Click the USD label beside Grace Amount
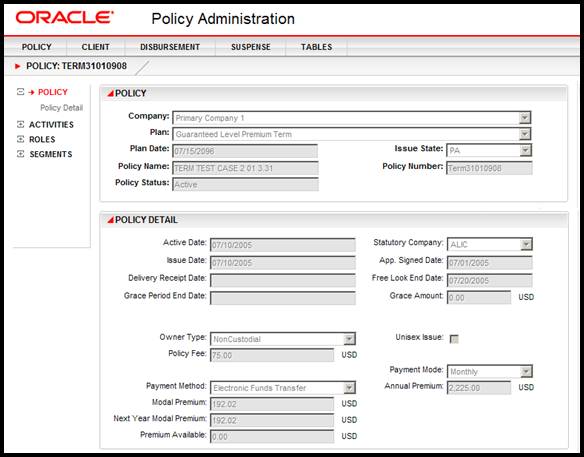 (526, 297)
